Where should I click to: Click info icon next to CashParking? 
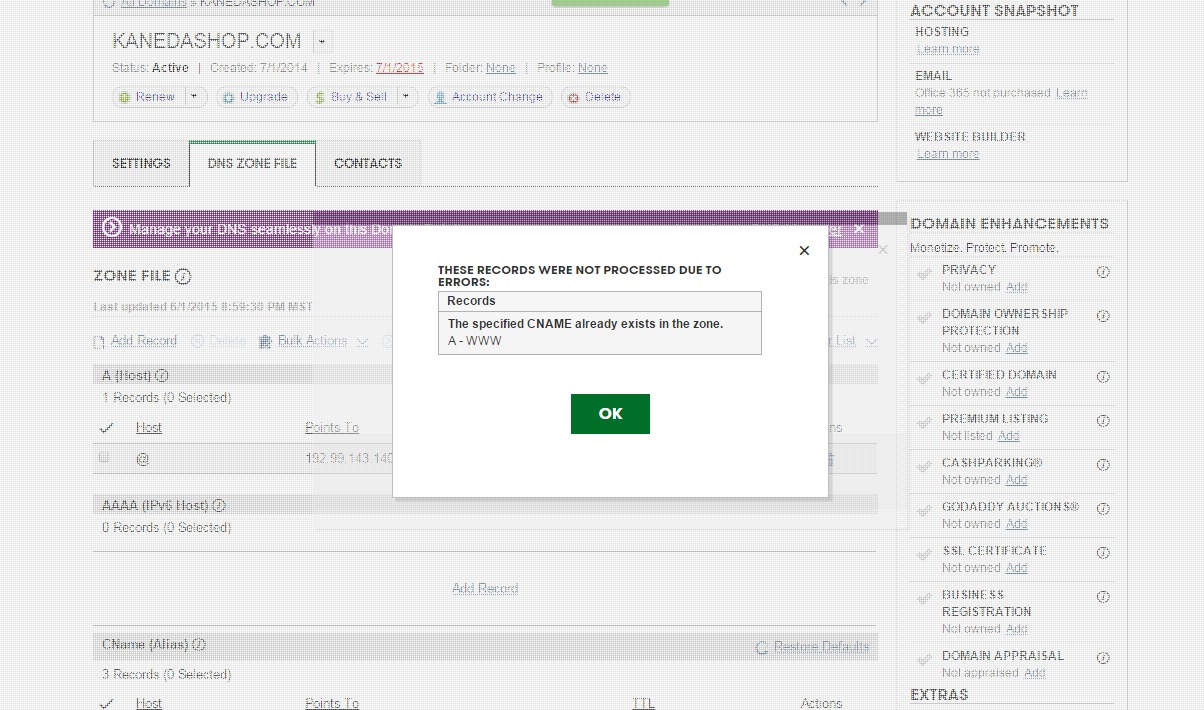point(1103,465)
